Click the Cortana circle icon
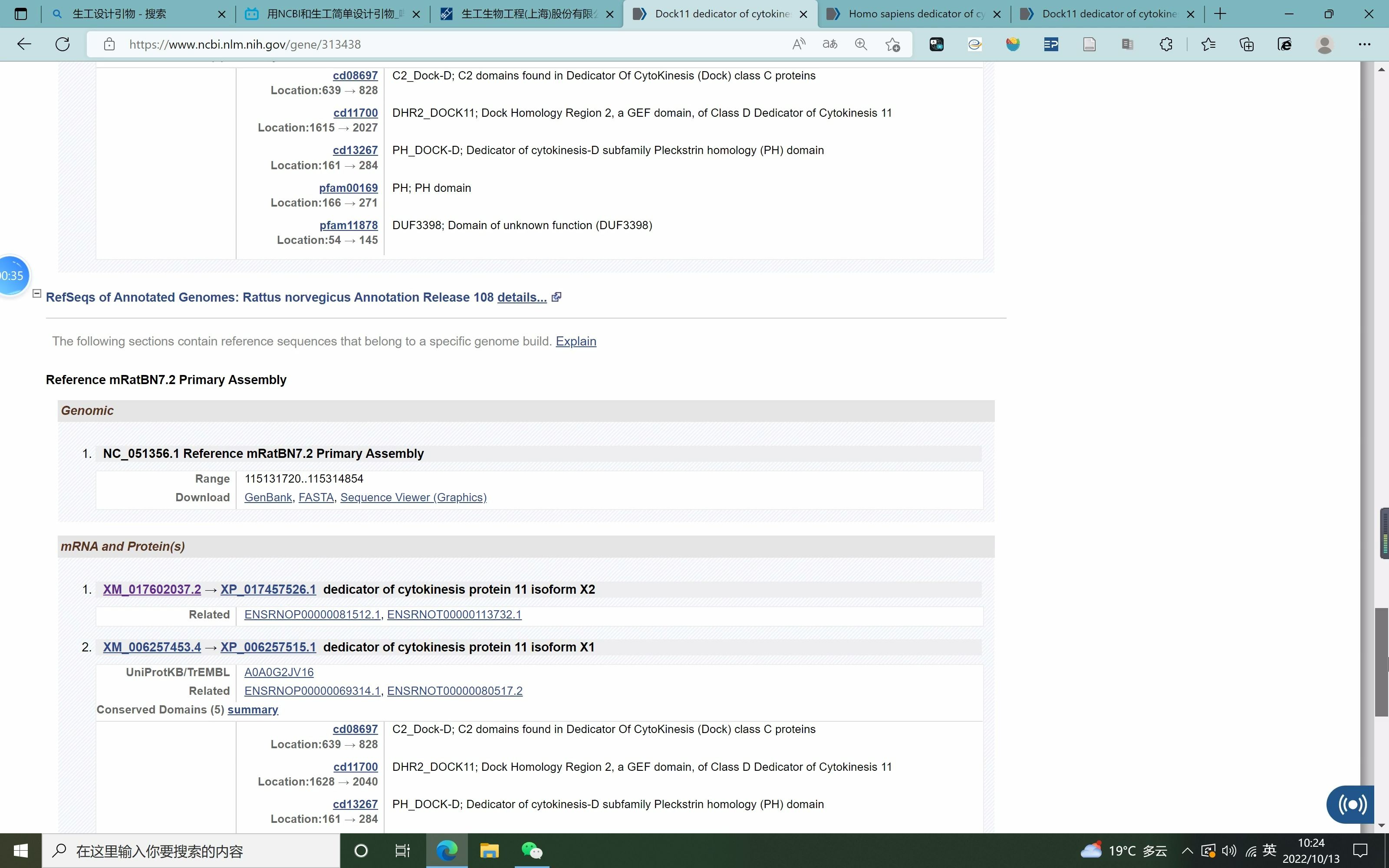This screenshot has height=868, width=1389. click(361, 850)
